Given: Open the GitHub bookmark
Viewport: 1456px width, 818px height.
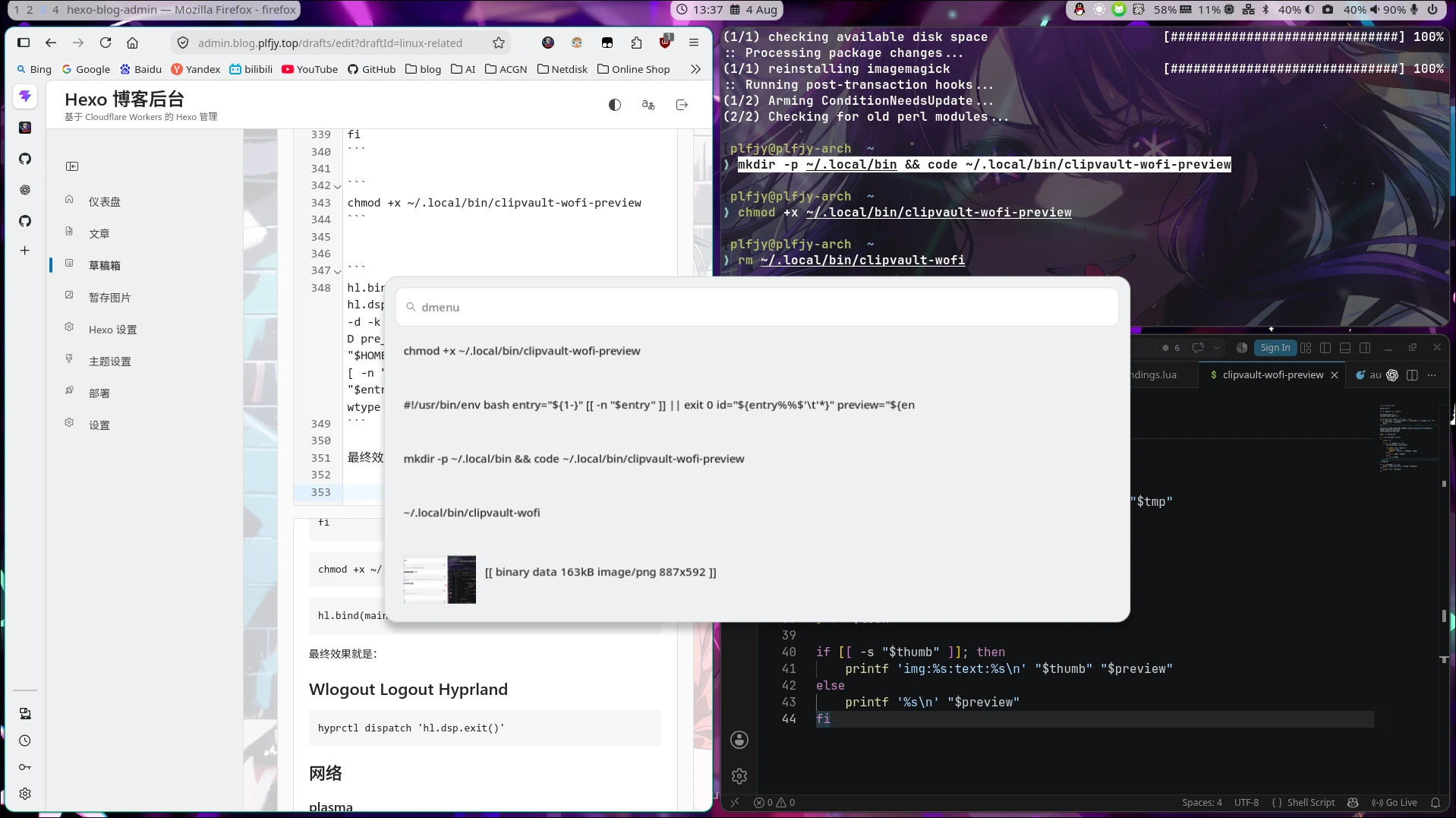Looking at the screenshot, I should (372, 69).
